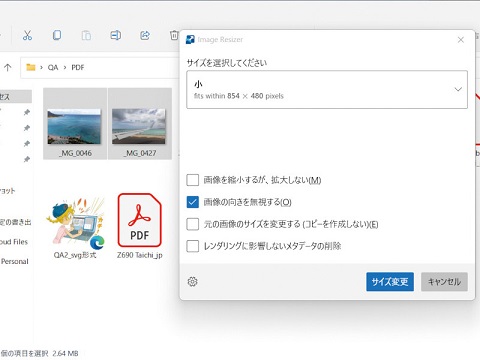
Task: Click the up arrow navigation icon
Action: point(8,68)
